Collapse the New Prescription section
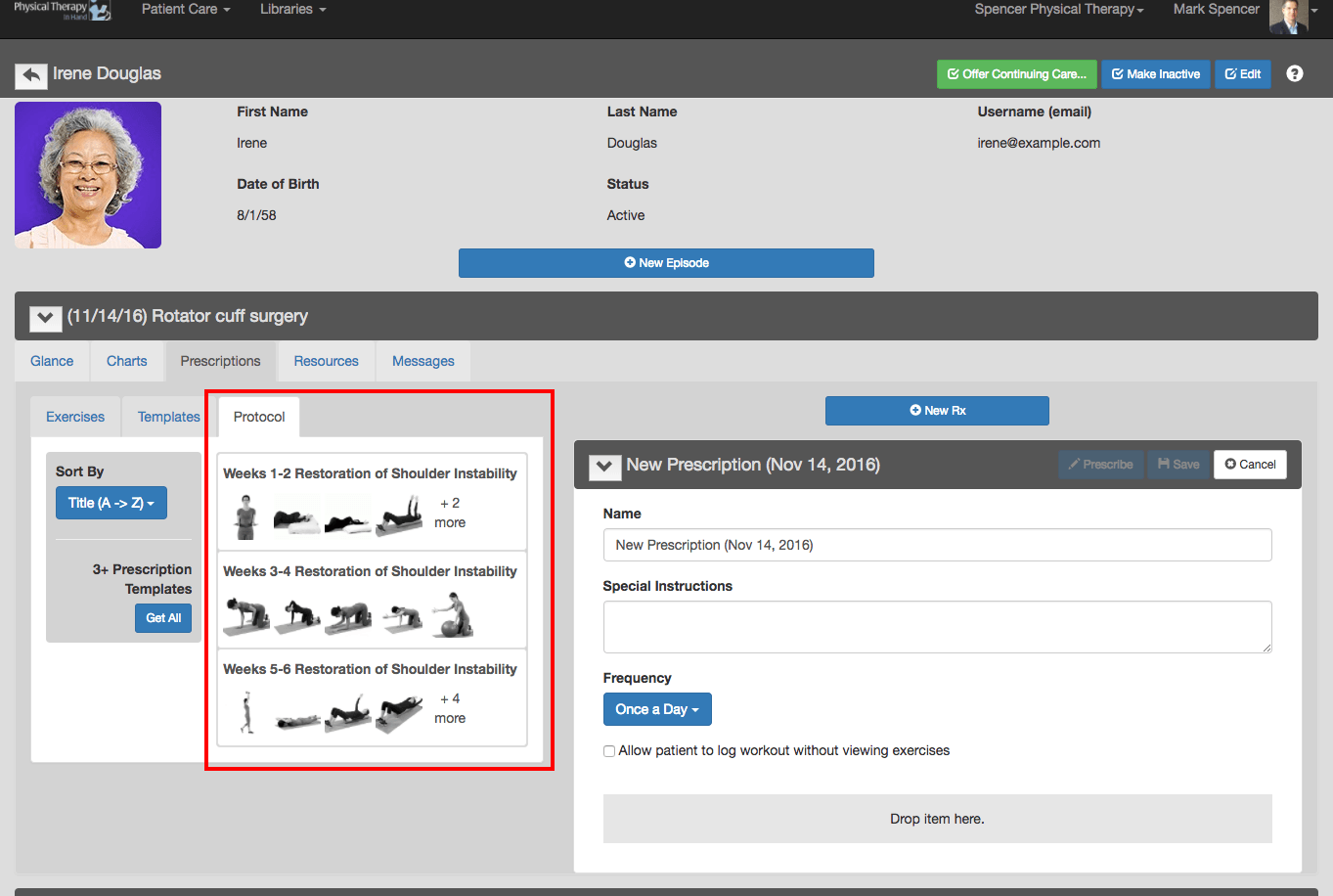The height and width of the screenshot is (896, 1333). tap(604, 467)
